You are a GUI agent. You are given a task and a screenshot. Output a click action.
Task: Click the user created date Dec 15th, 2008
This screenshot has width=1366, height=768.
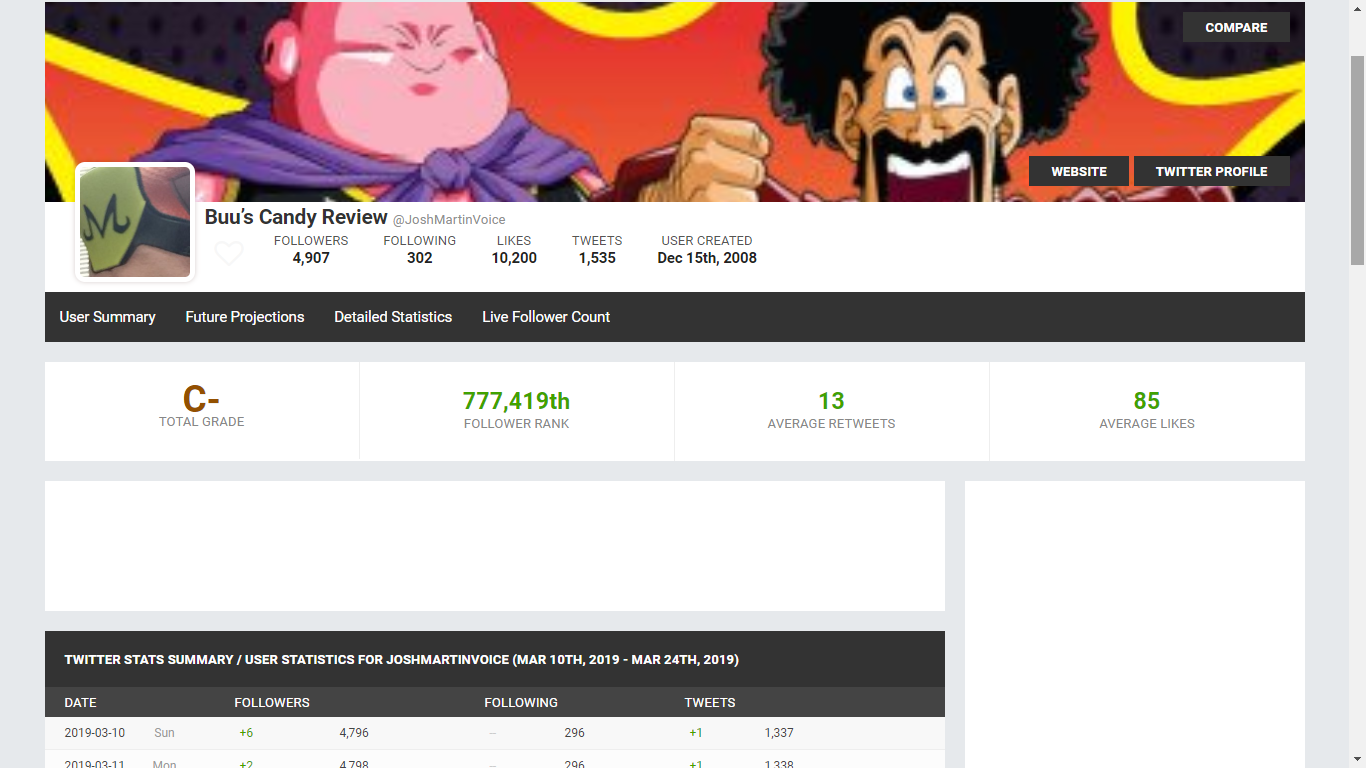(707, 258)
